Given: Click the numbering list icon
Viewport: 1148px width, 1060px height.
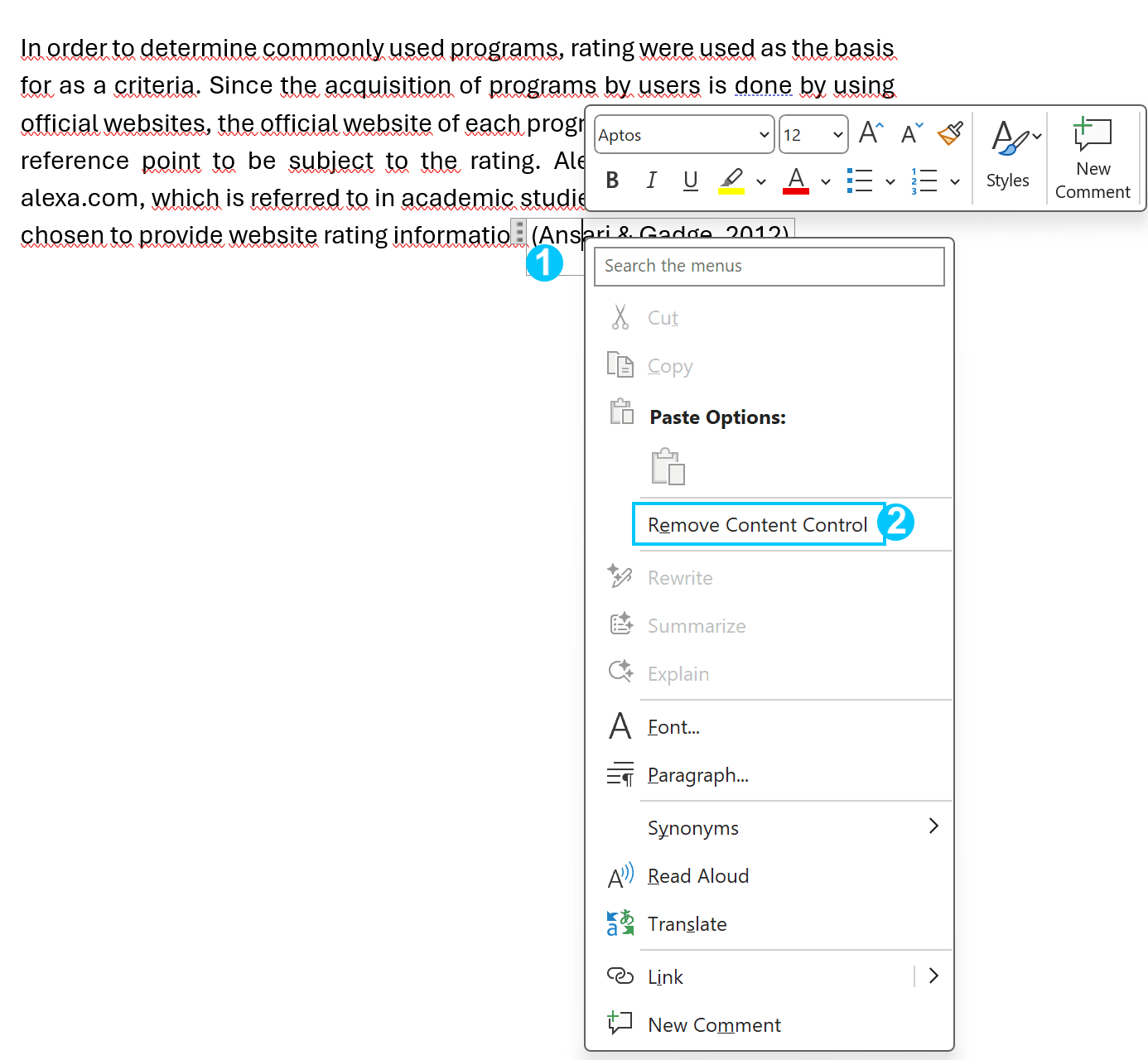Looking at the screenshot, I should coord(924,180).
